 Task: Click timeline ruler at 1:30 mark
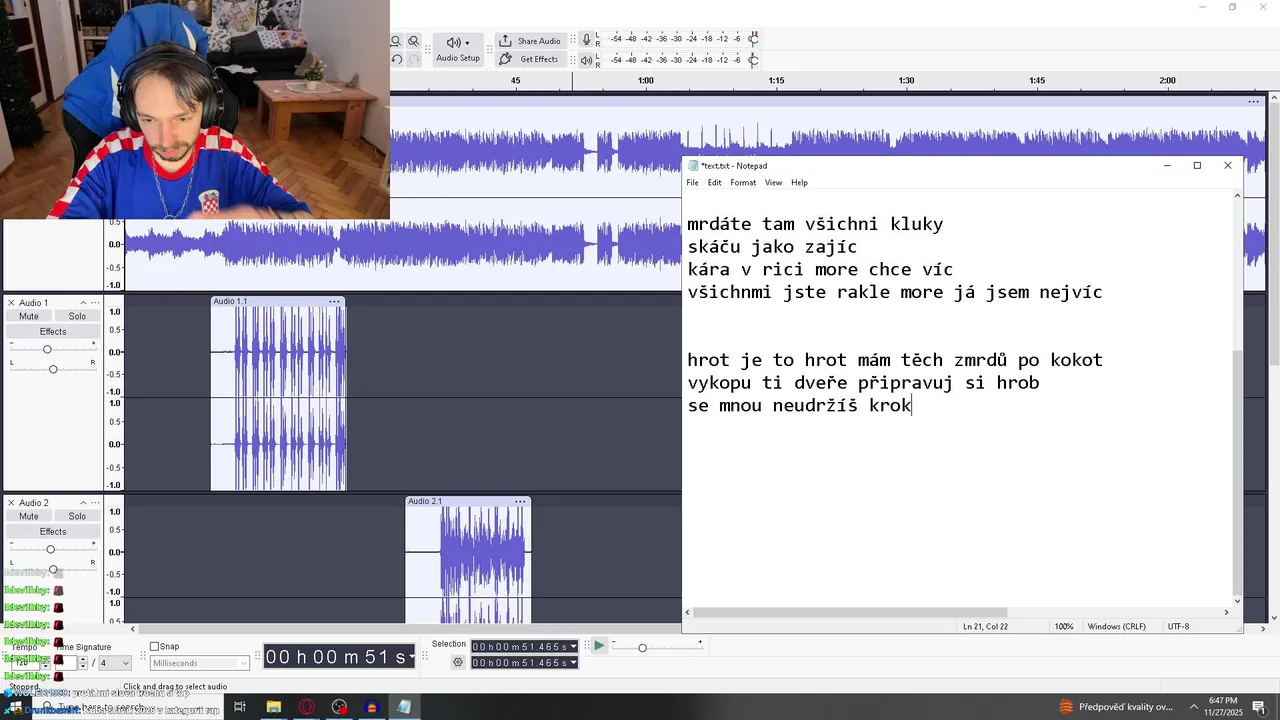(906, 80)
